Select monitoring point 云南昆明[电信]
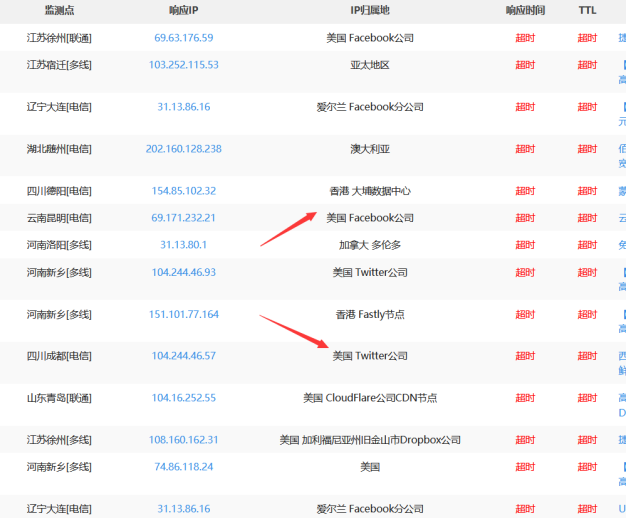This screenshot has width=626, height=518. (59, 218)
